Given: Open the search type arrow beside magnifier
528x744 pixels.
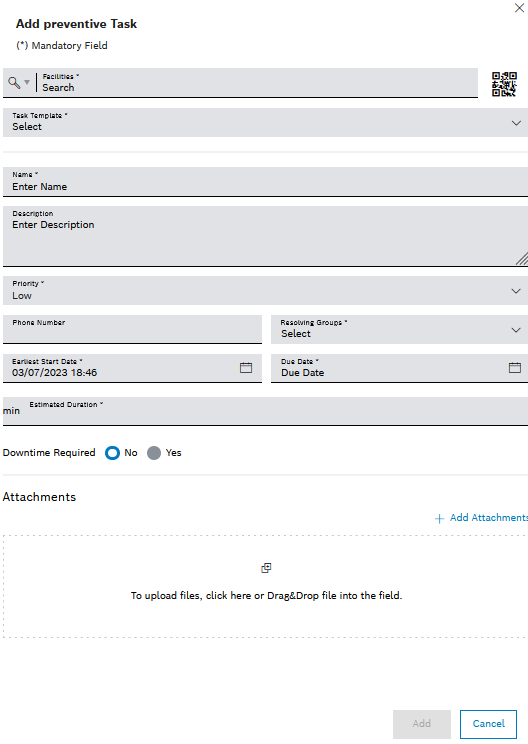Looking at the screenshot, I should (x=27, y=83).
